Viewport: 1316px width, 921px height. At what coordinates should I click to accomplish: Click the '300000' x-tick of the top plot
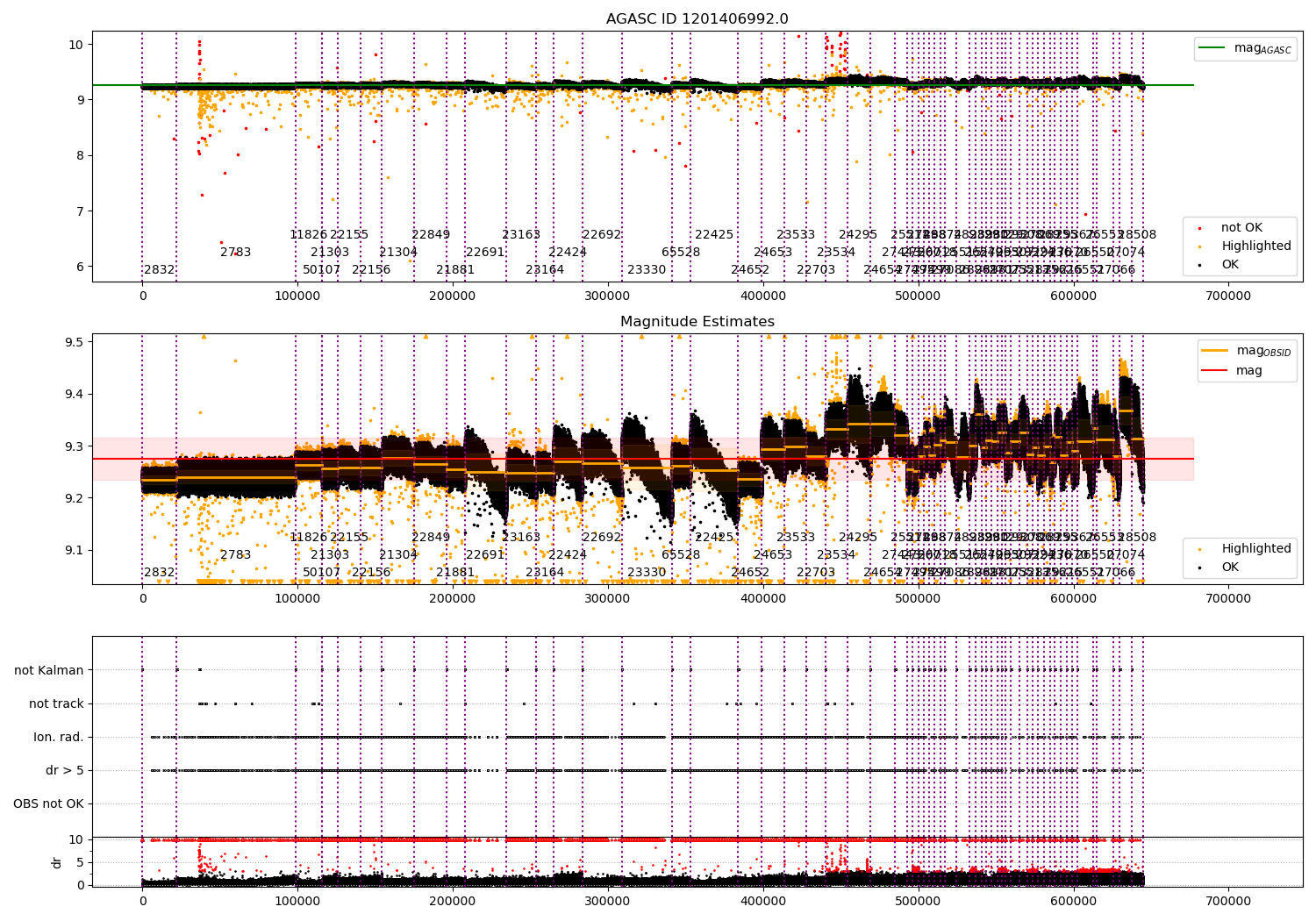[608, 296]
